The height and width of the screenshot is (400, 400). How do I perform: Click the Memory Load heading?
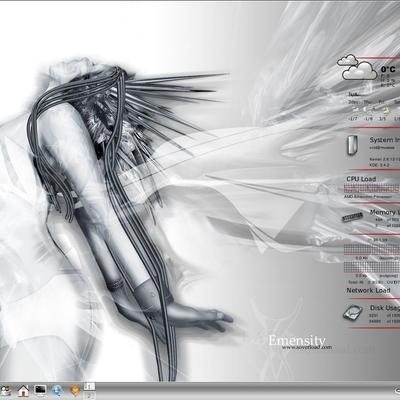(385, 212)
